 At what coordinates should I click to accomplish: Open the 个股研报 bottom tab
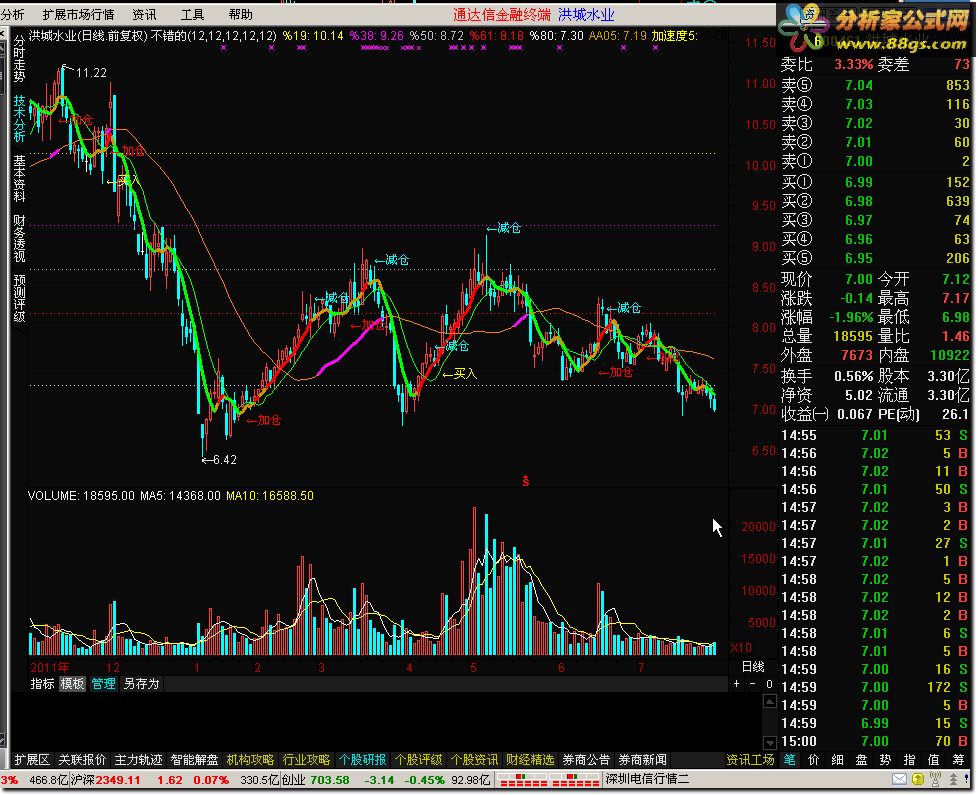point(362,760)
